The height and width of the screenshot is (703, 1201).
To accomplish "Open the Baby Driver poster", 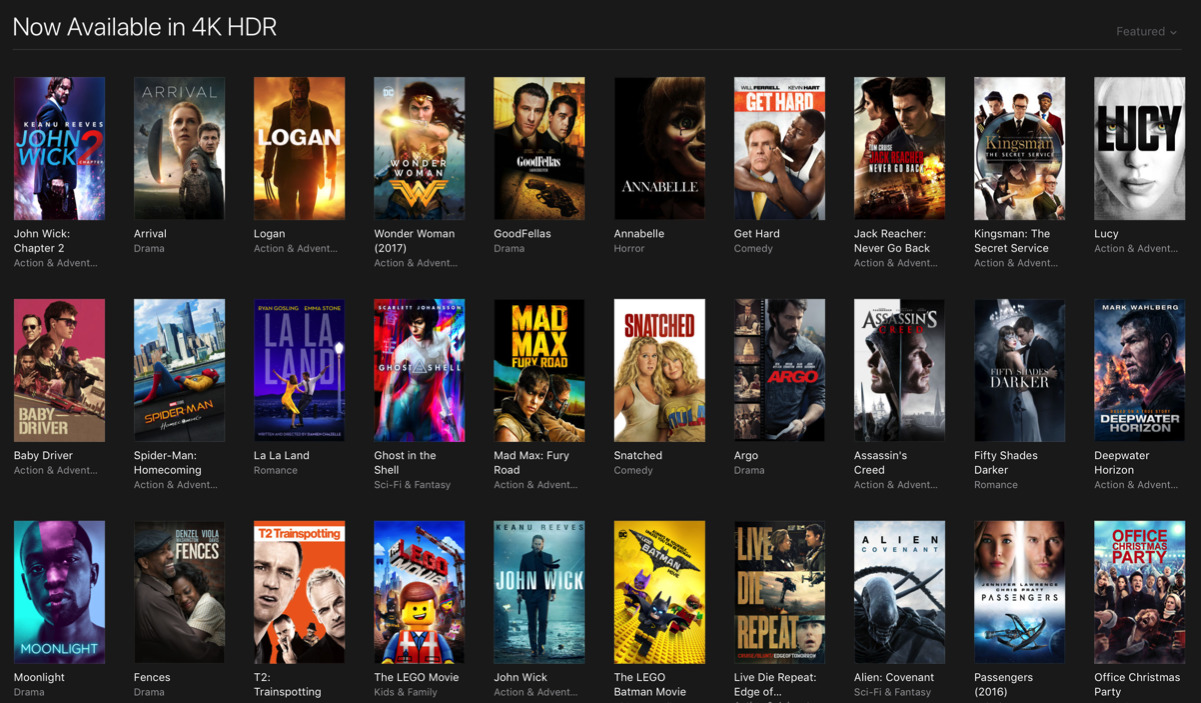I will coord(59,370).
